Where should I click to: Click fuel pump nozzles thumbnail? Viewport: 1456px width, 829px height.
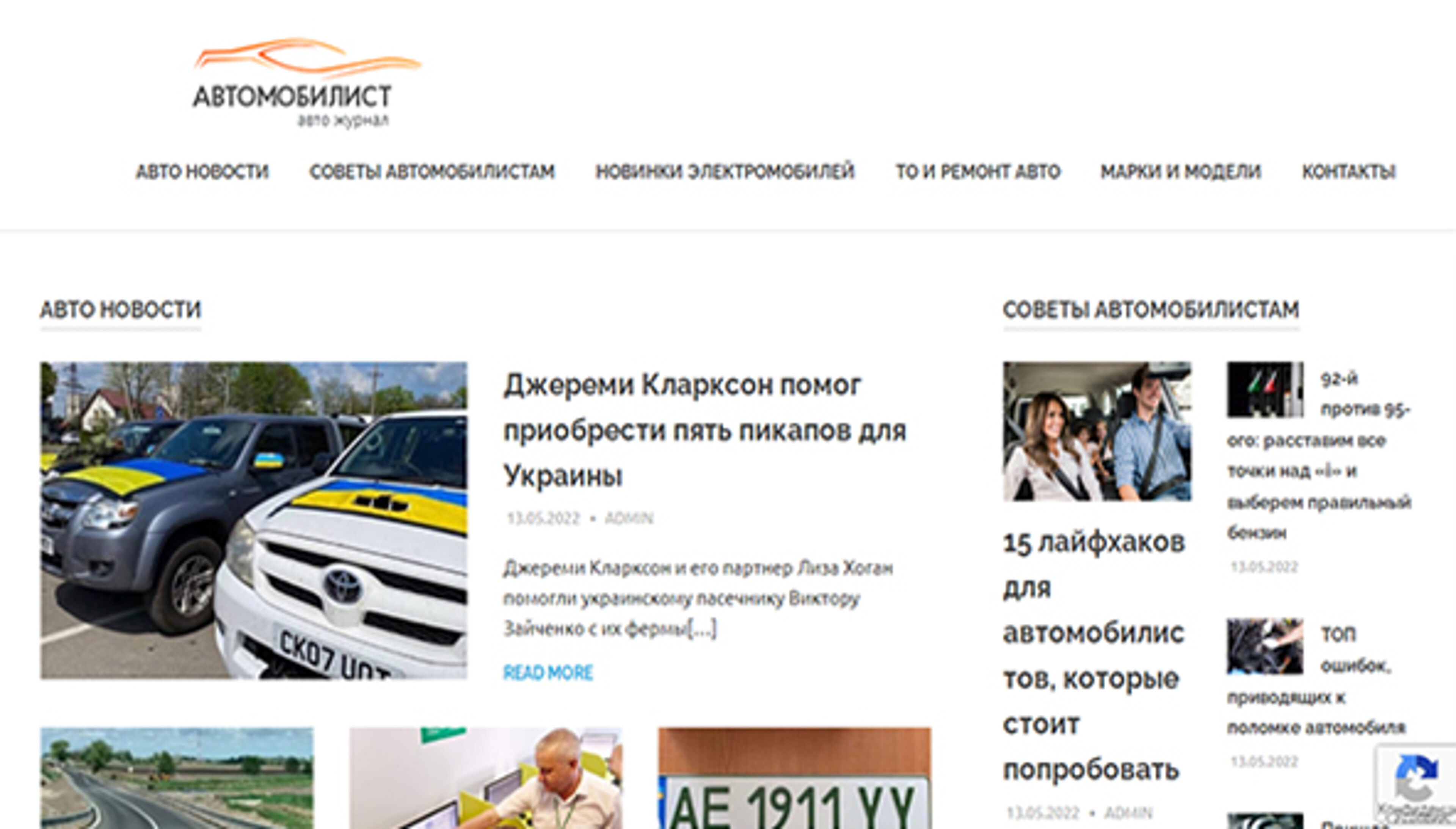coord(1264,389)
